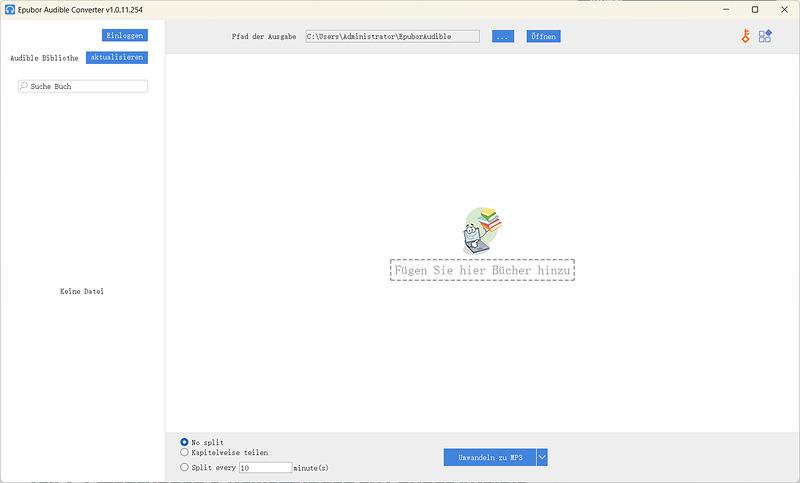Image resolution: width=800 pixels, height=483 pixels.
Task: Click the 'minute(s)' label
Action: click(x=311, y=468)
